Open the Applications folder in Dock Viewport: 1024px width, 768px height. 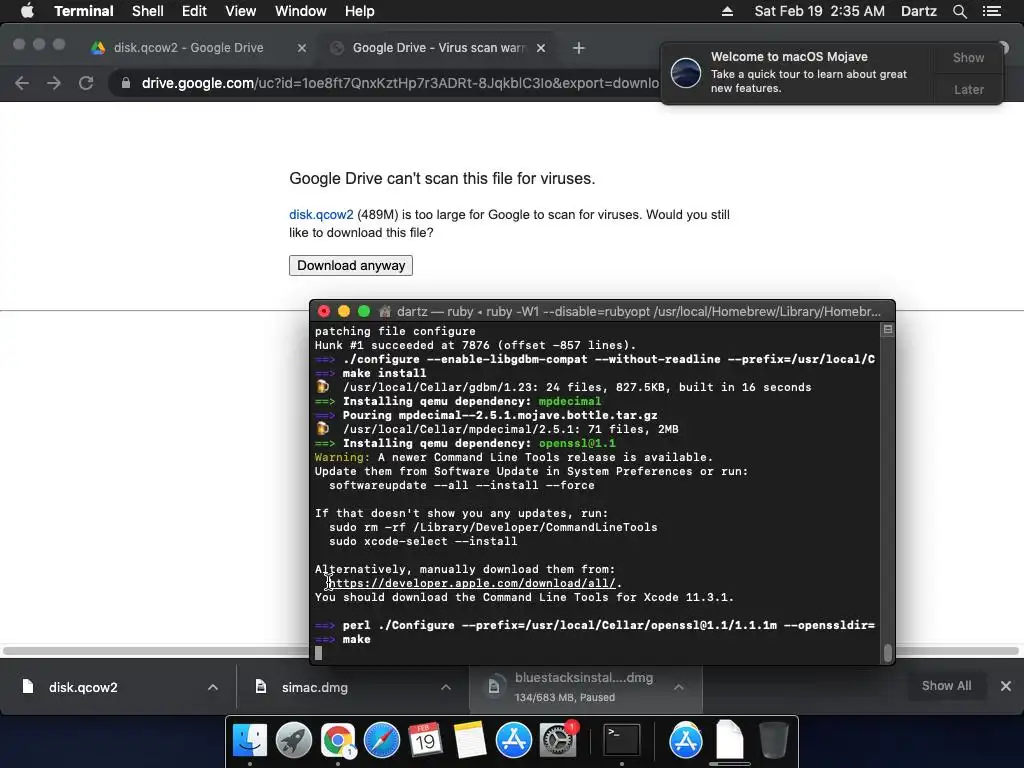(685, 741)
